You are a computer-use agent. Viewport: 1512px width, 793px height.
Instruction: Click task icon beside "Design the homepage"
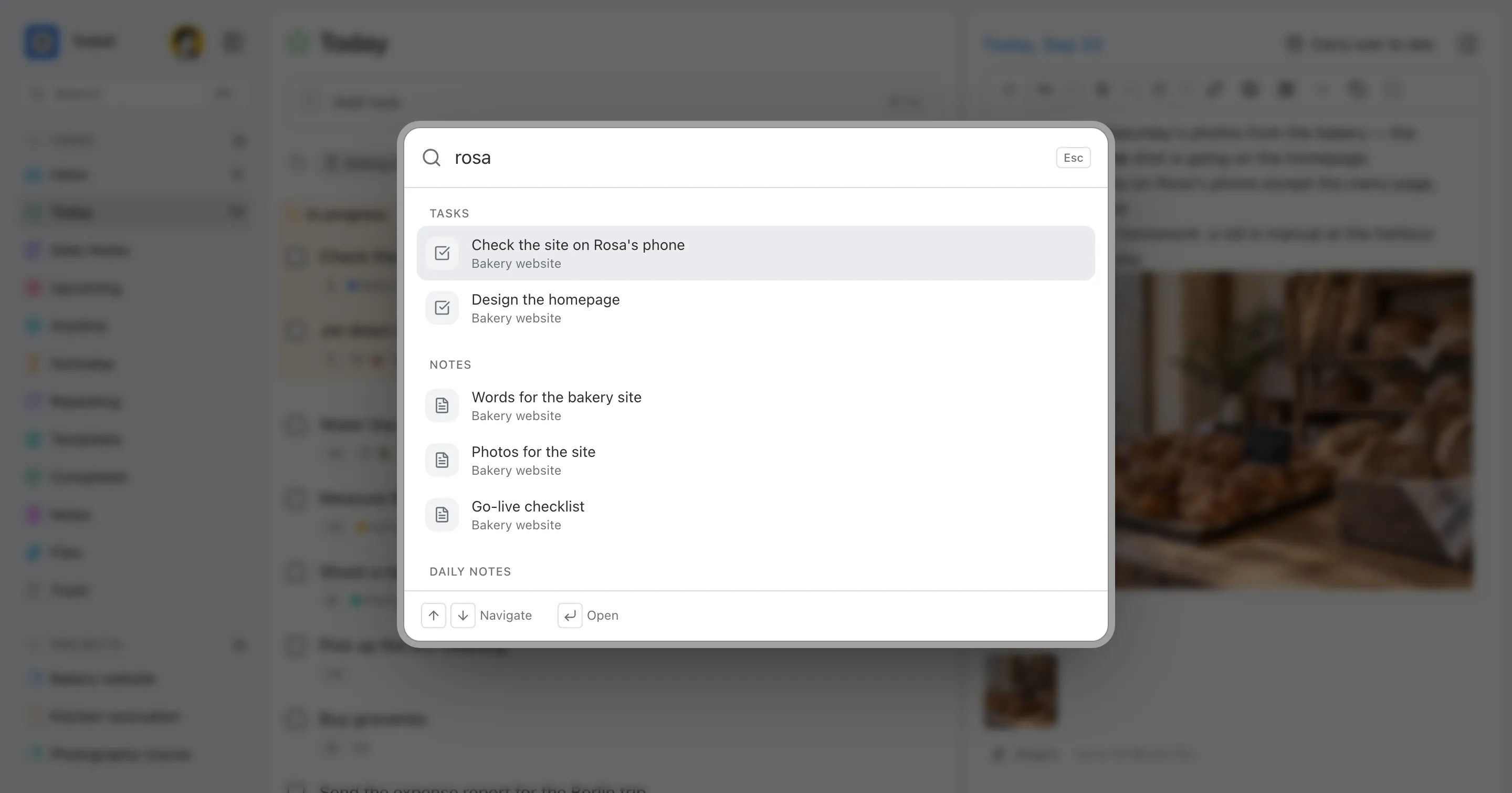442,308
